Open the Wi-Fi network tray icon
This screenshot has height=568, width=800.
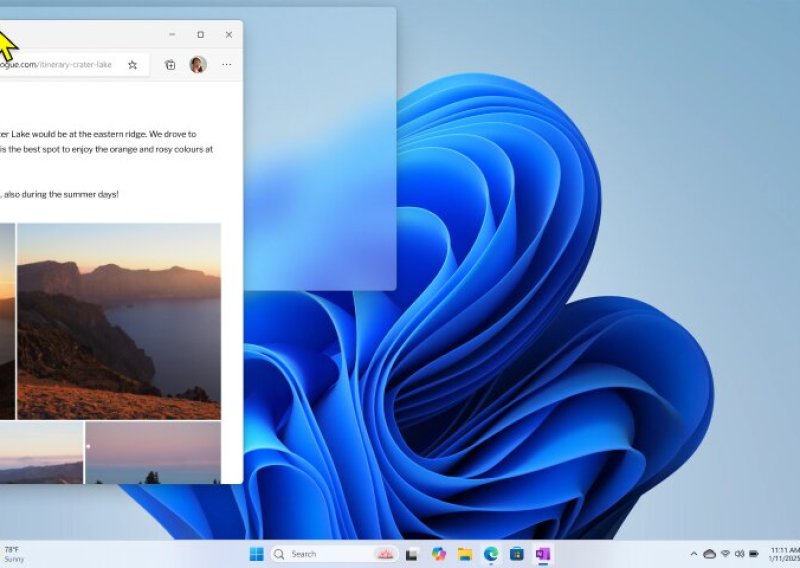[x=725, y=554]
